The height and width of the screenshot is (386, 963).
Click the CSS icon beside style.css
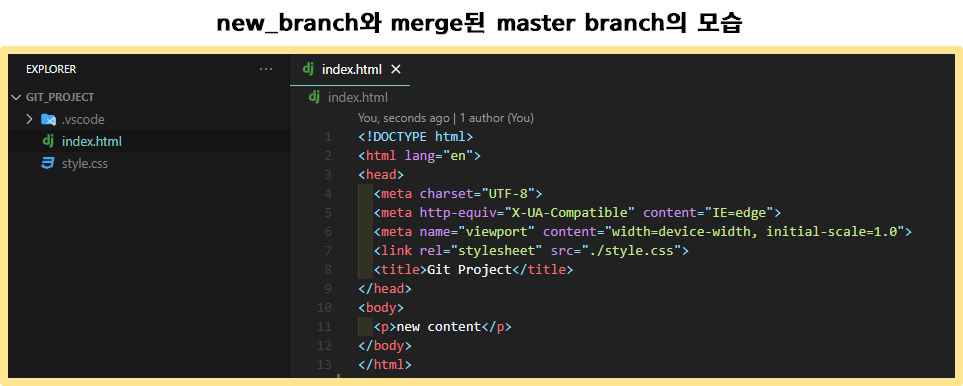coord(47,164)
